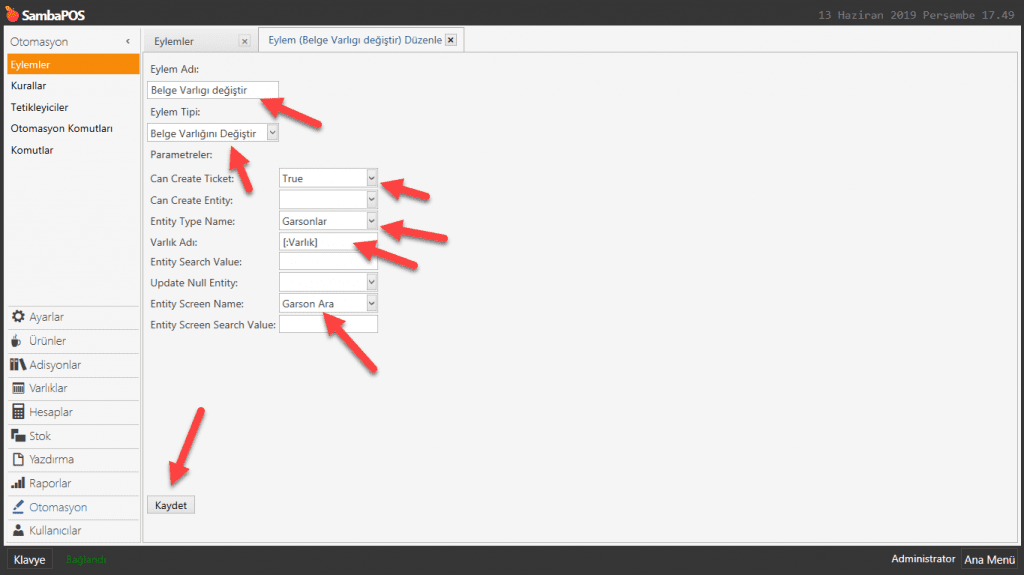Viewport: 1024px width, 575px height.
Task: Expand the Entity Type Name dropdown
Action: [371, 221]
